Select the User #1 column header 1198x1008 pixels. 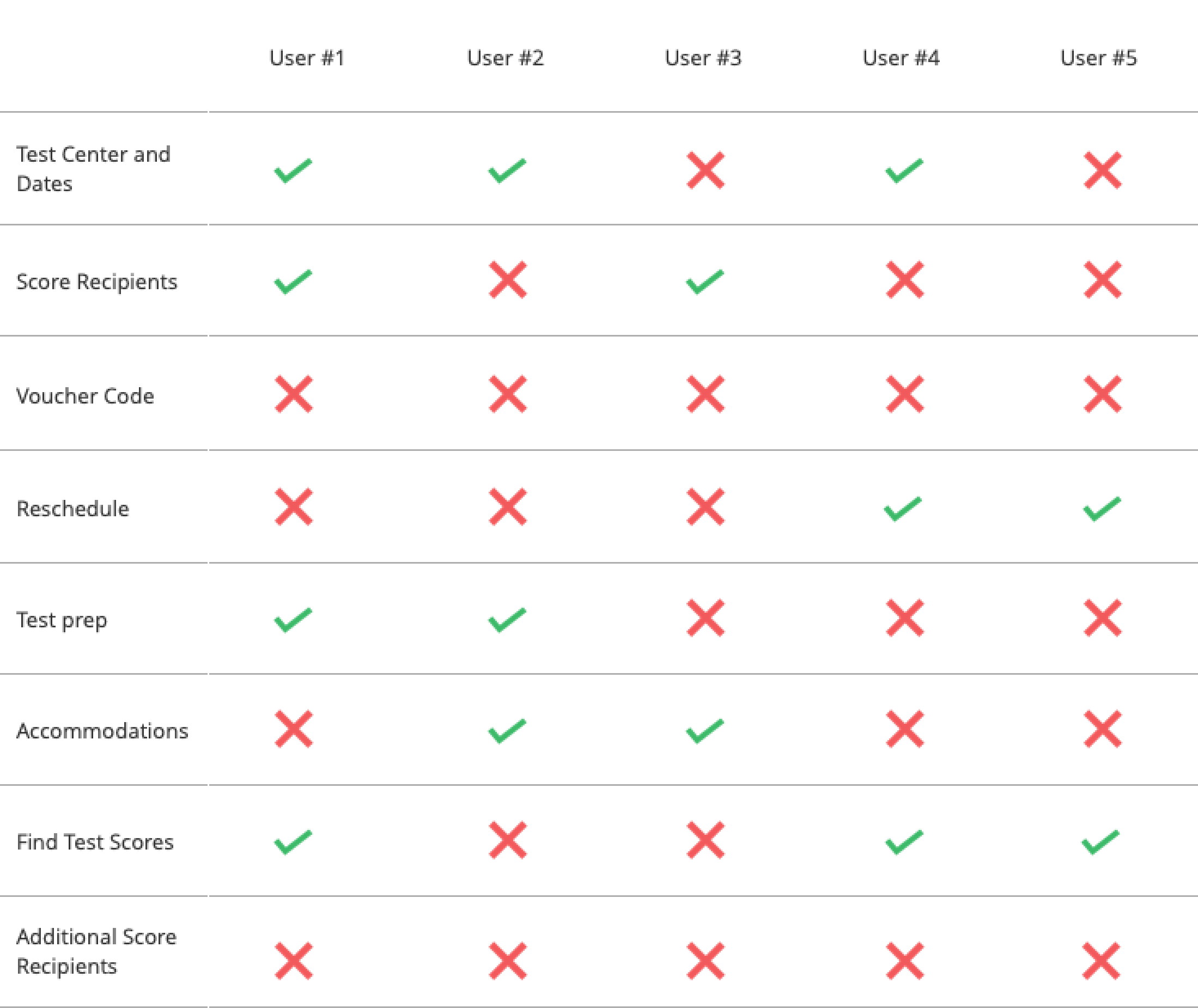[x=307, y=58]
